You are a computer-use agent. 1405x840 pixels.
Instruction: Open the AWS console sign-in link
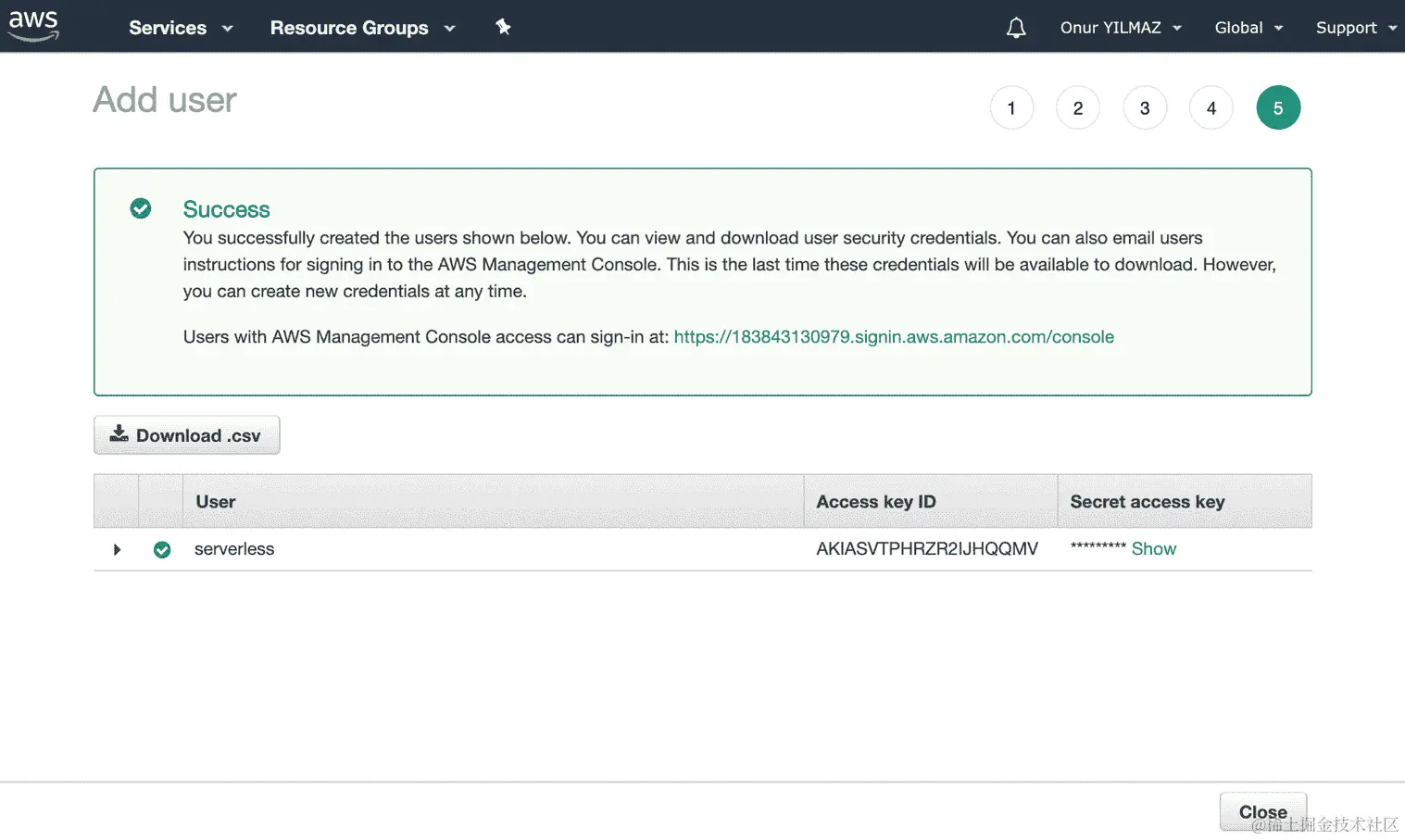893,336
